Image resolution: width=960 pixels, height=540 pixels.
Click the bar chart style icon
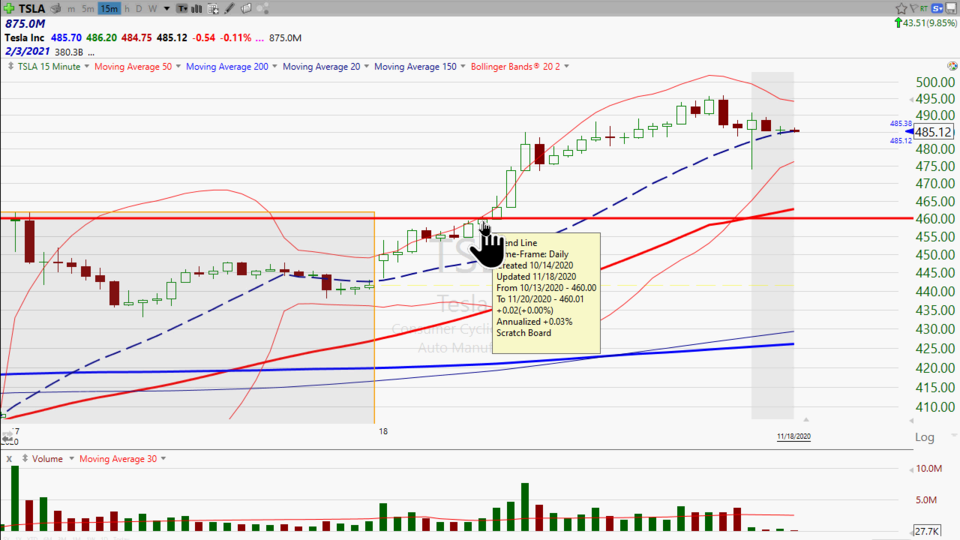[197, 9]
